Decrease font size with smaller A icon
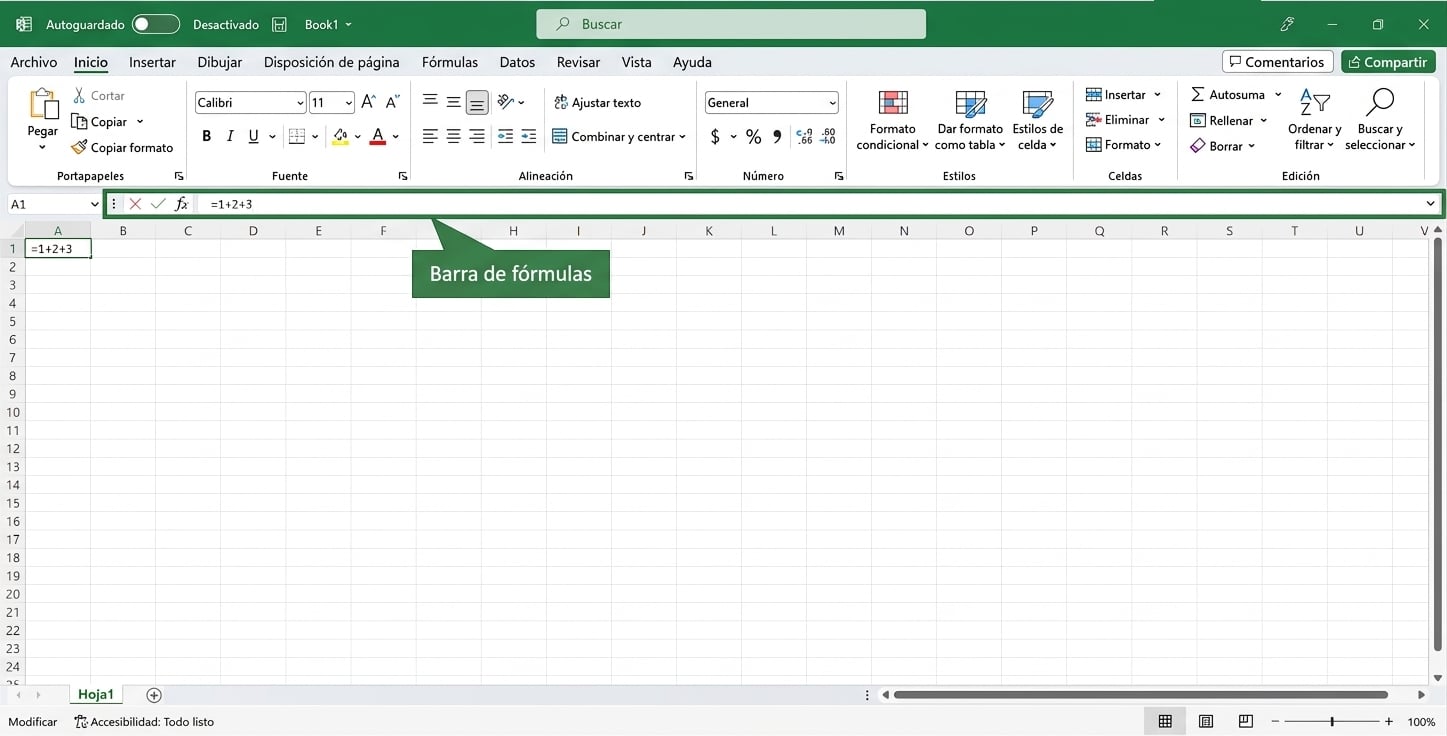 click(x=392, y=102)
